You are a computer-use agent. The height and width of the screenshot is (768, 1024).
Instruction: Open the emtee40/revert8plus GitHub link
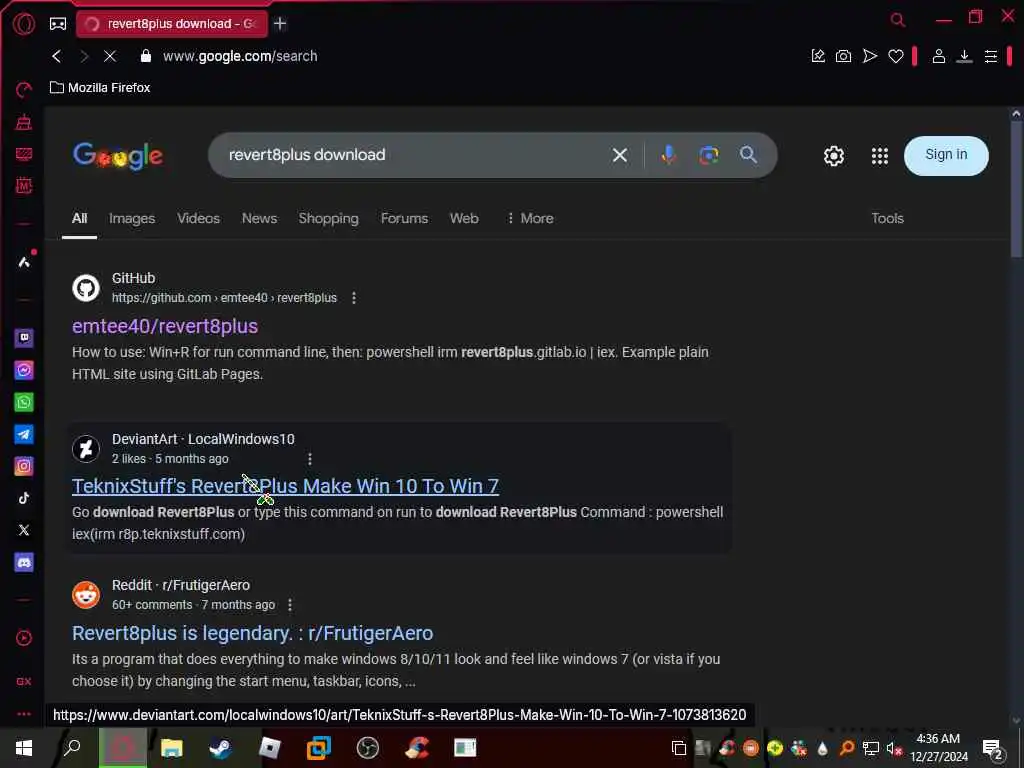165,326
